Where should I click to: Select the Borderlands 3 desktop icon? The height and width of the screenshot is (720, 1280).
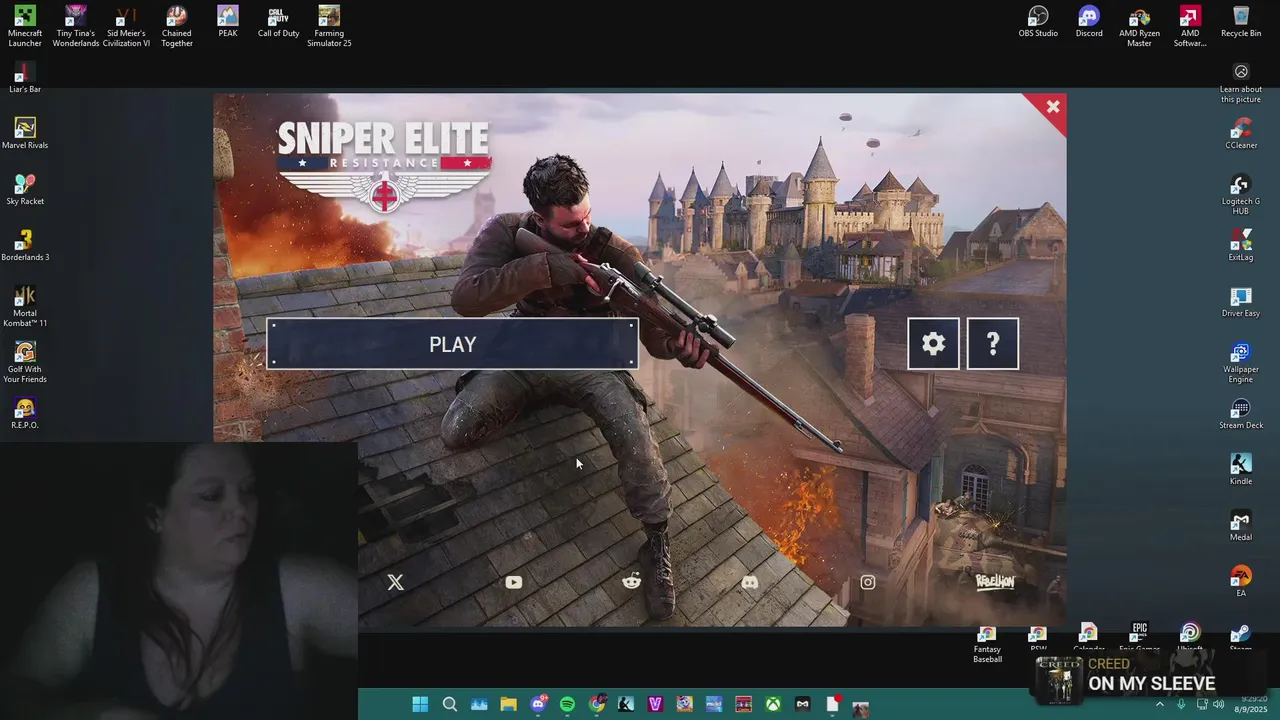(25, 246)
